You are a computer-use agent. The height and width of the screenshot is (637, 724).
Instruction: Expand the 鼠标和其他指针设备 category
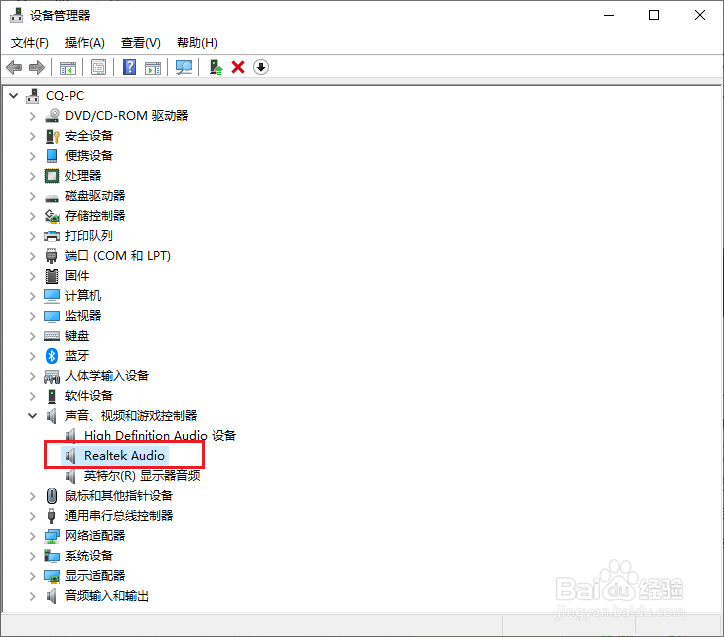pos(32,496)
